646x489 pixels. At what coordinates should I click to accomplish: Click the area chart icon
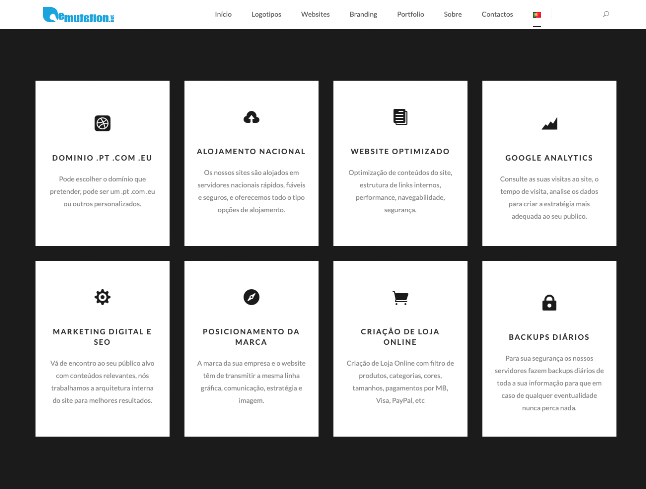pyautogui.click(x=549, y=124)
